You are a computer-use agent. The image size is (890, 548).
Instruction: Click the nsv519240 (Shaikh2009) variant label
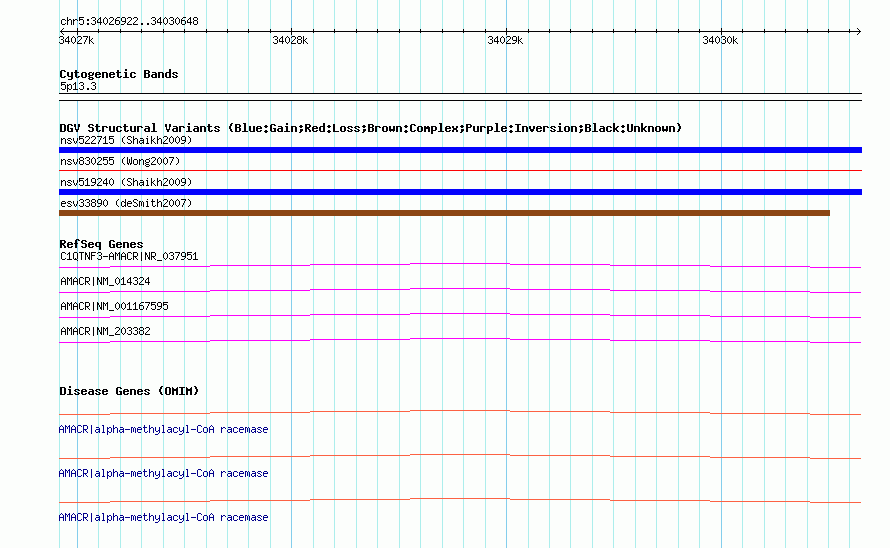point(126,182)
